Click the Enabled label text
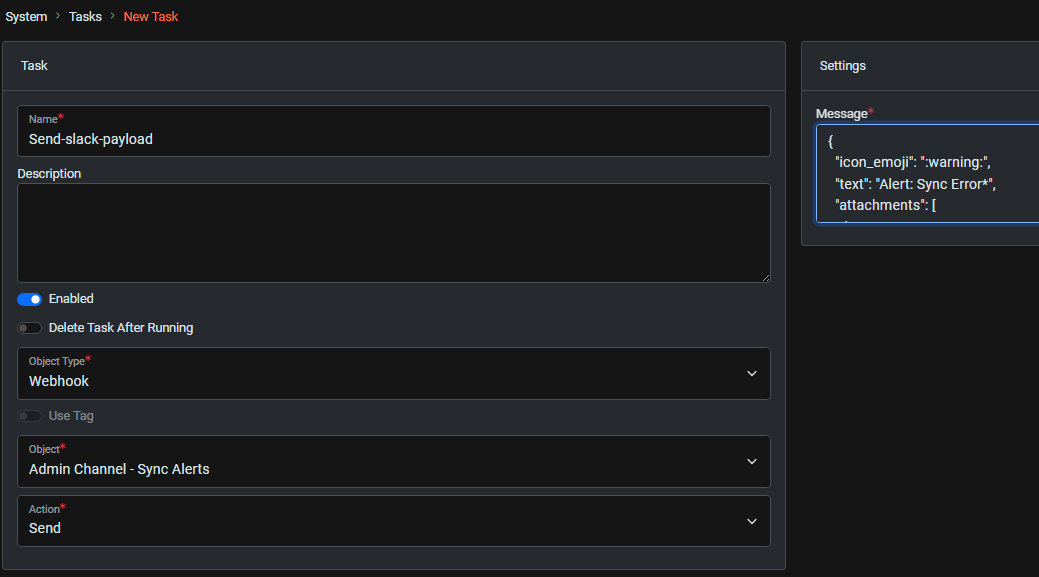The width and height of the screenshot is (1039, 577). pyautogui.click(x=71, y=298)
